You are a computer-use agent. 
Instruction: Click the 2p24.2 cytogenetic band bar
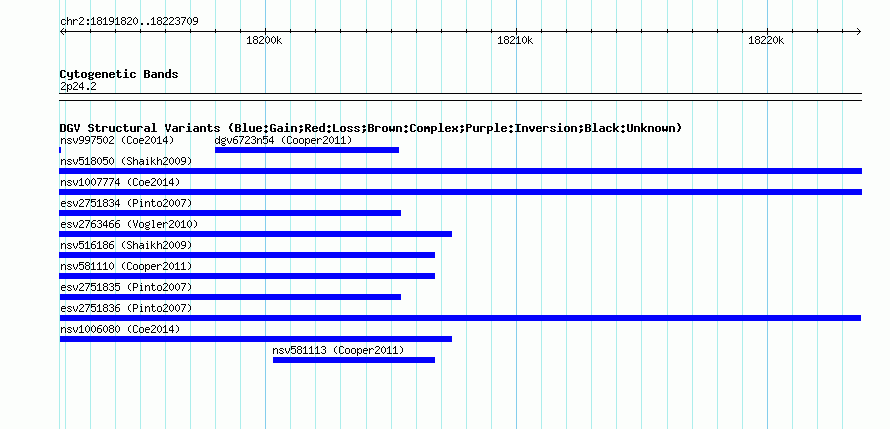[460, 97]
